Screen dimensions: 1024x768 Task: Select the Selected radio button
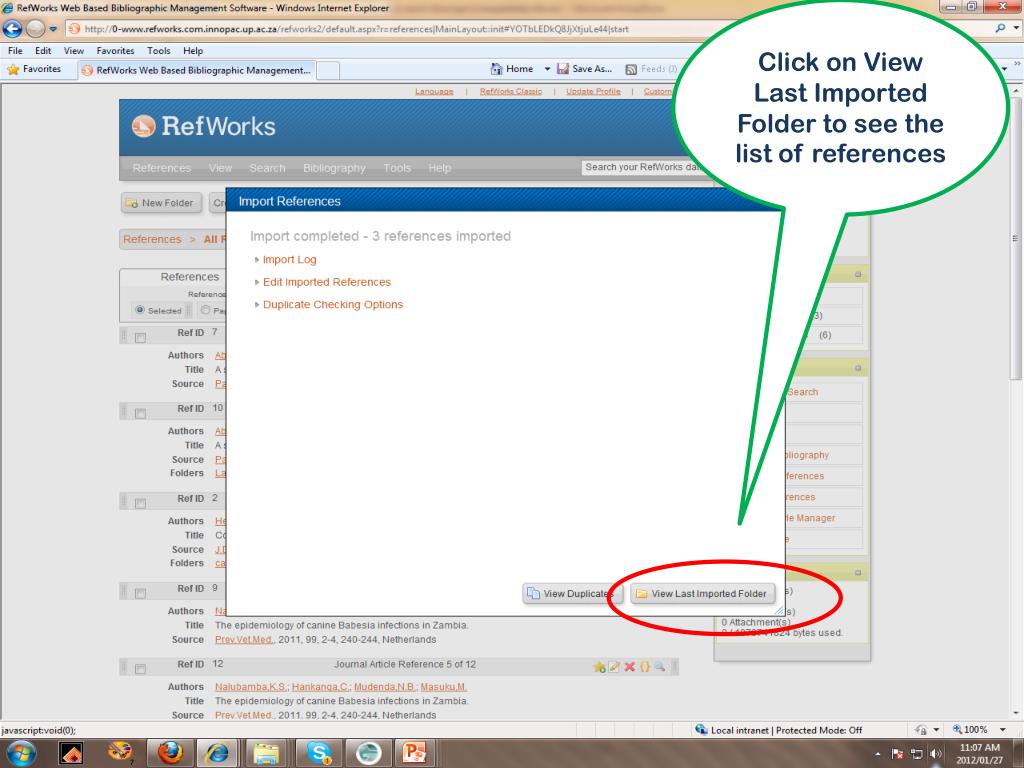139,310
